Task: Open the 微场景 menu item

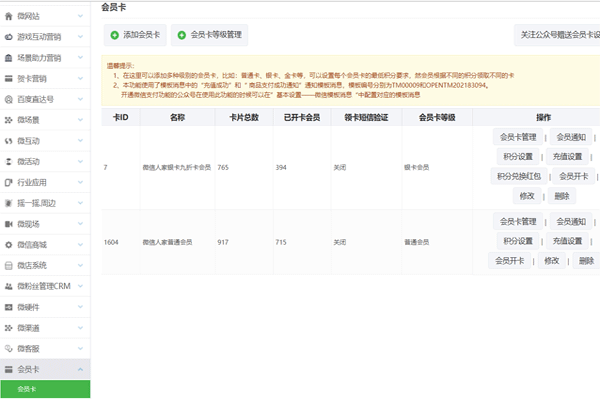Action: coord(45,120)
